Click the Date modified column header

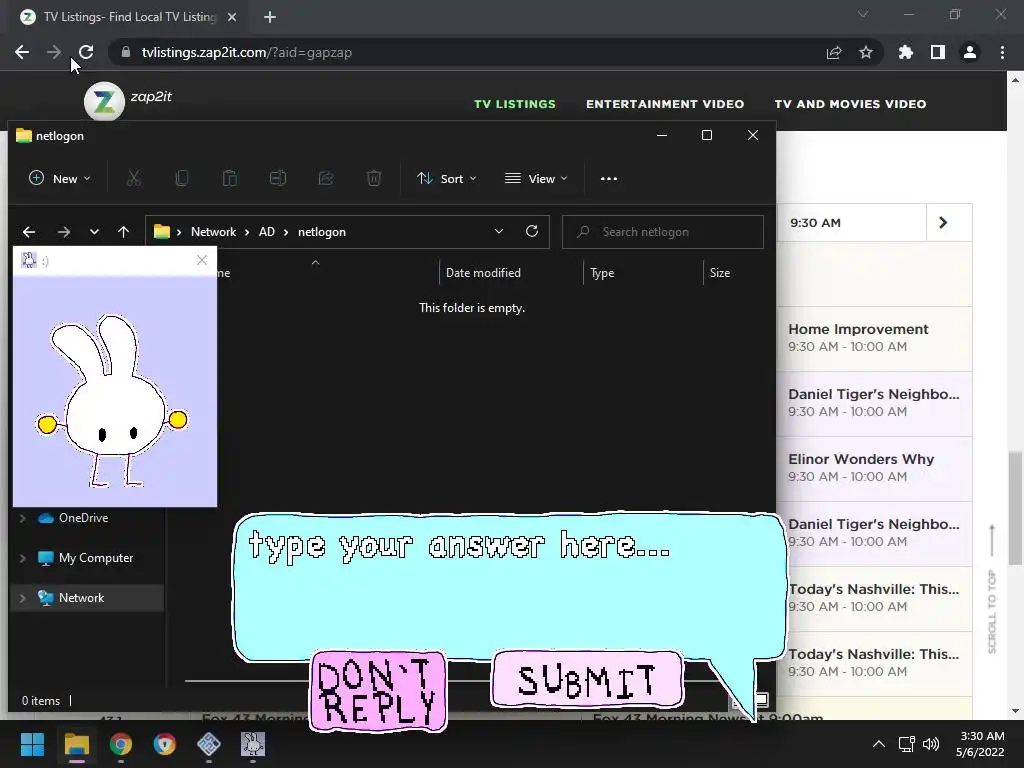(x=483, y=273)
